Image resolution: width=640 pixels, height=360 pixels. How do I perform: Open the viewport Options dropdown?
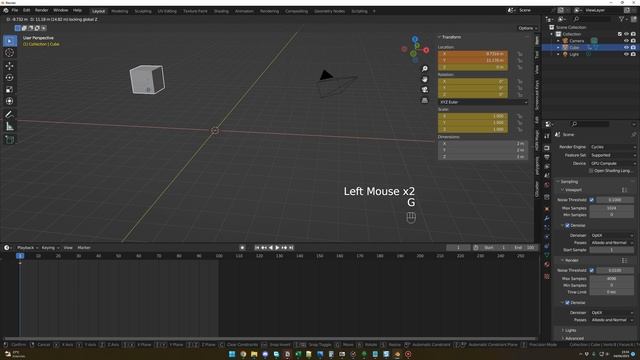click(x=528, y=28)
